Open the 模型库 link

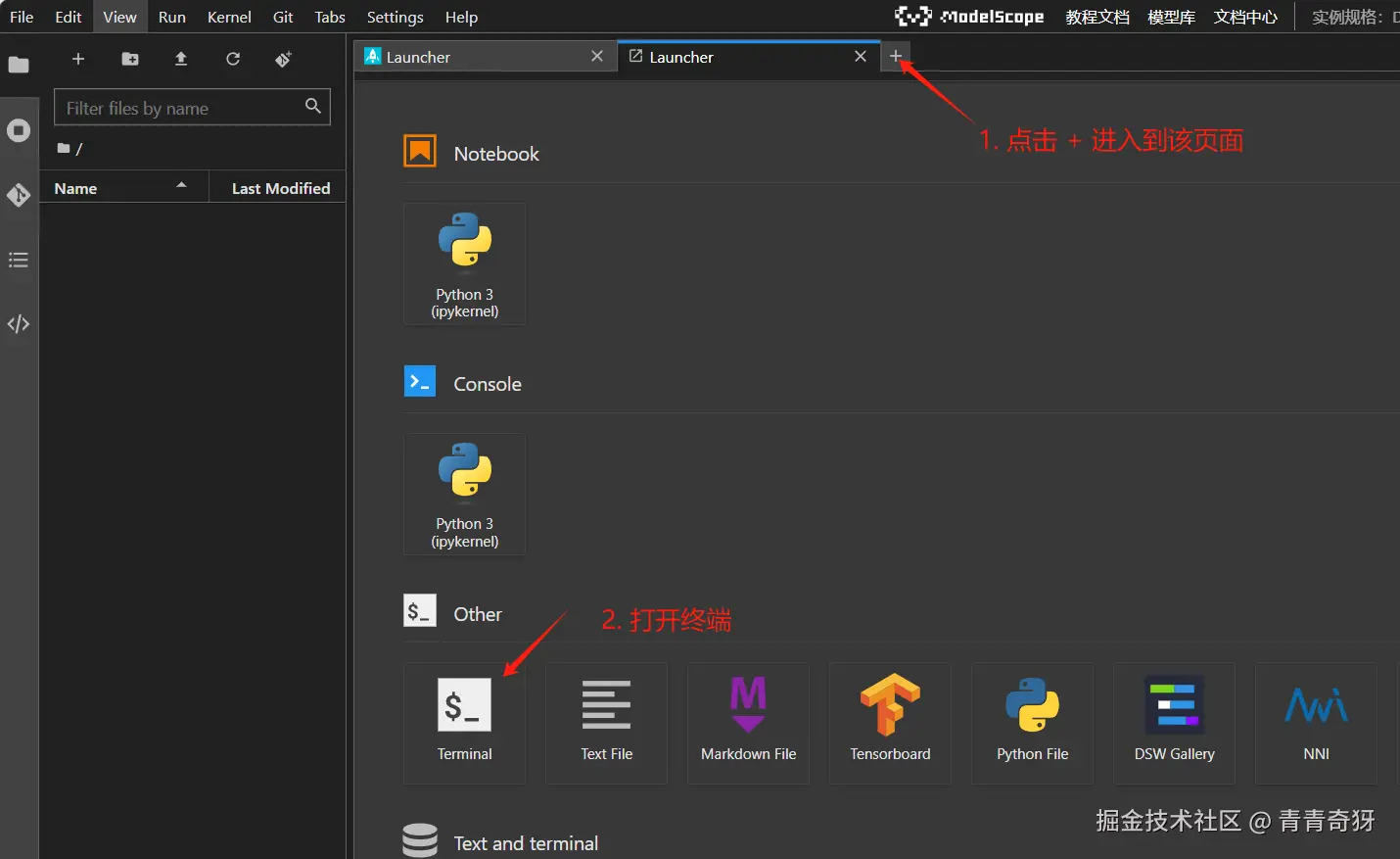click(1172, 17)
